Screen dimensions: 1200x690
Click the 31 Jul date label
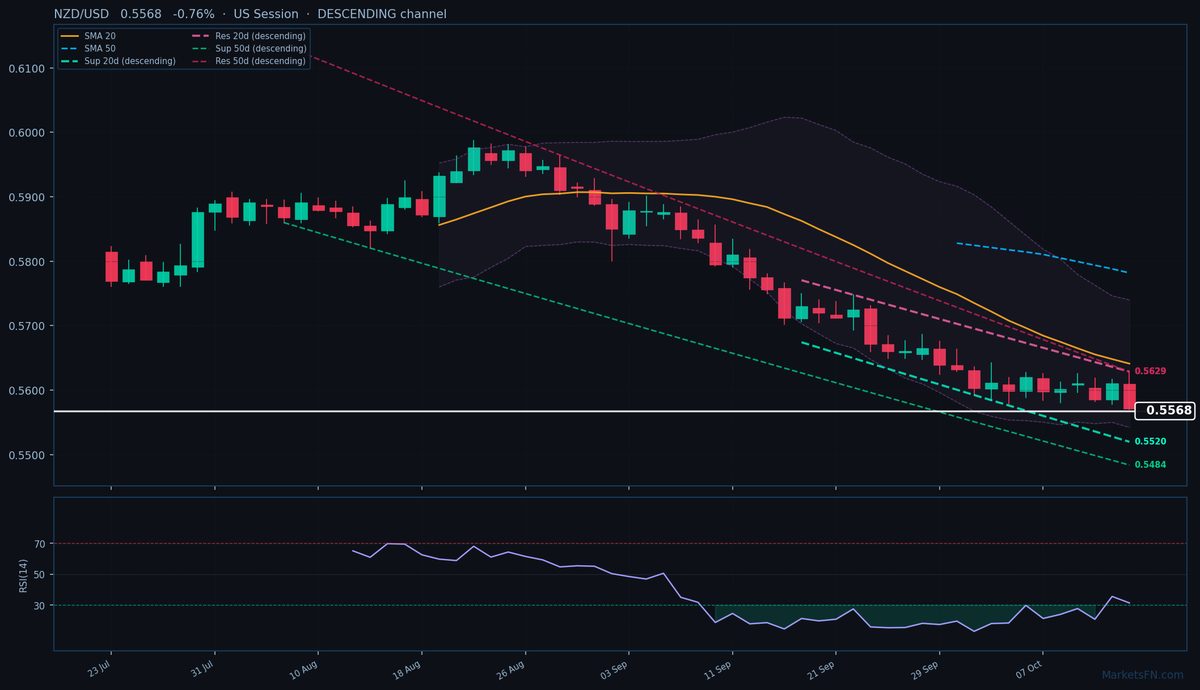click(203, 667)
